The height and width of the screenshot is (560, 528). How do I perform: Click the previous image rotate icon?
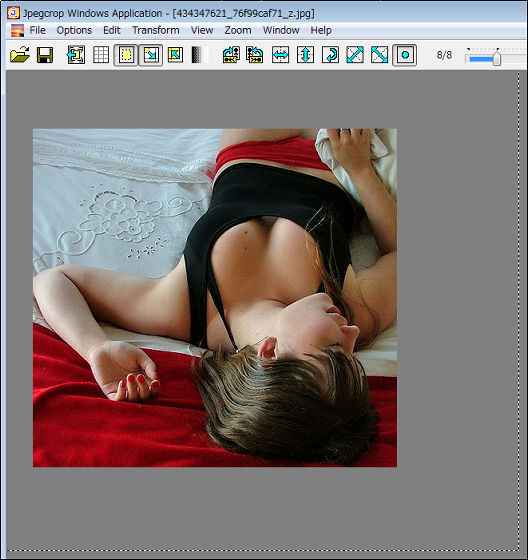click(x=231, y=55)
